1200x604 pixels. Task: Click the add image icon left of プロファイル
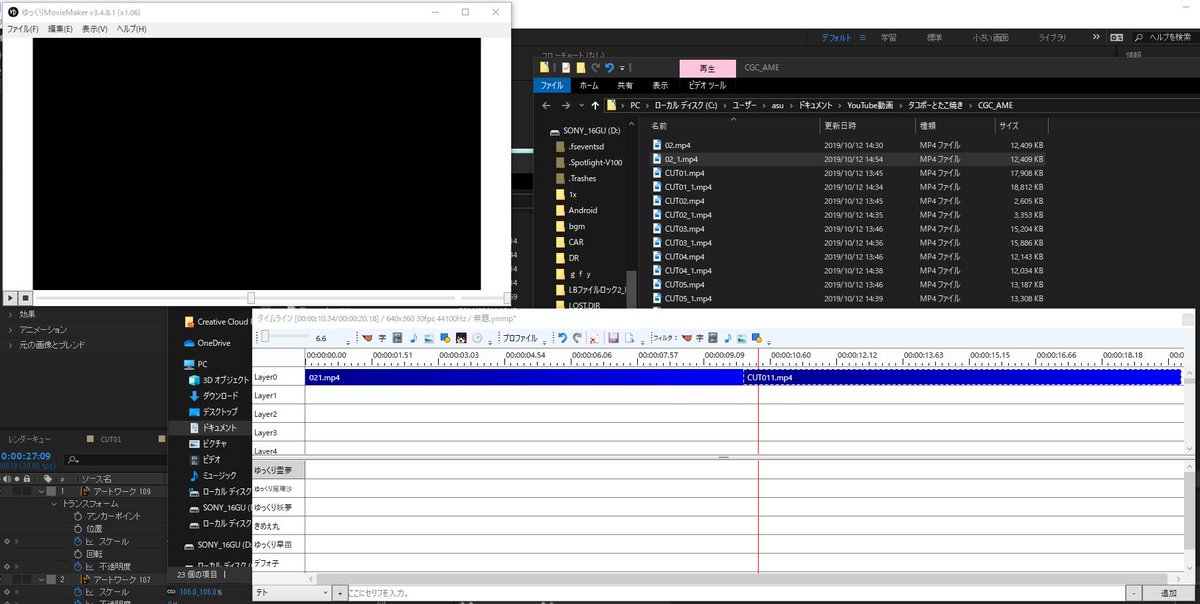(x=429, y=338)
